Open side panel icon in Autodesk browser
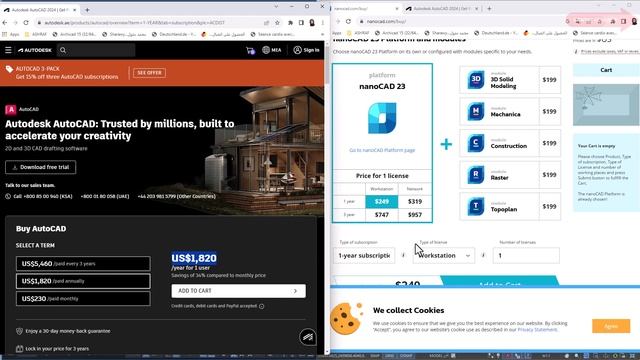This screenshot has width=640, height=360. coord(301,23)
